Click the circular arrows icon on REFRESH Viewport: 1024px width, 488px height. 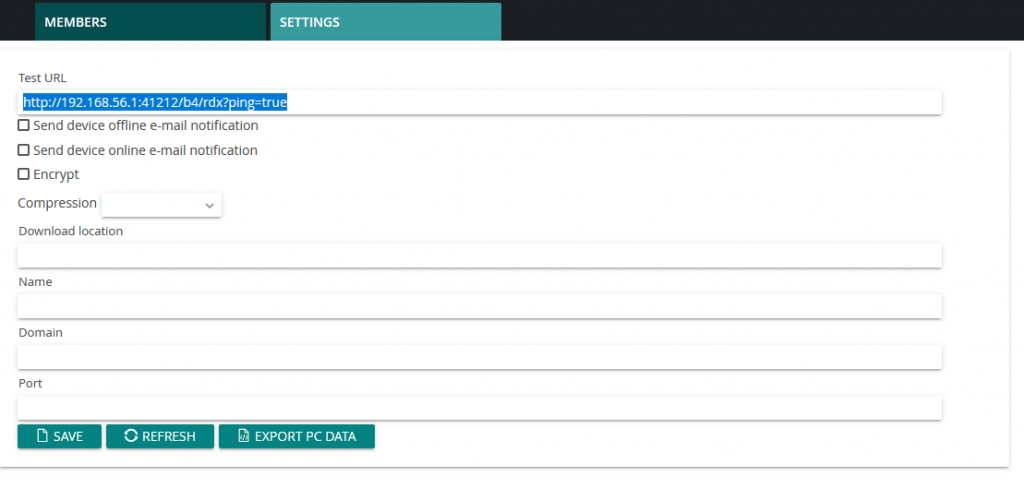click(x=131, y=436)
